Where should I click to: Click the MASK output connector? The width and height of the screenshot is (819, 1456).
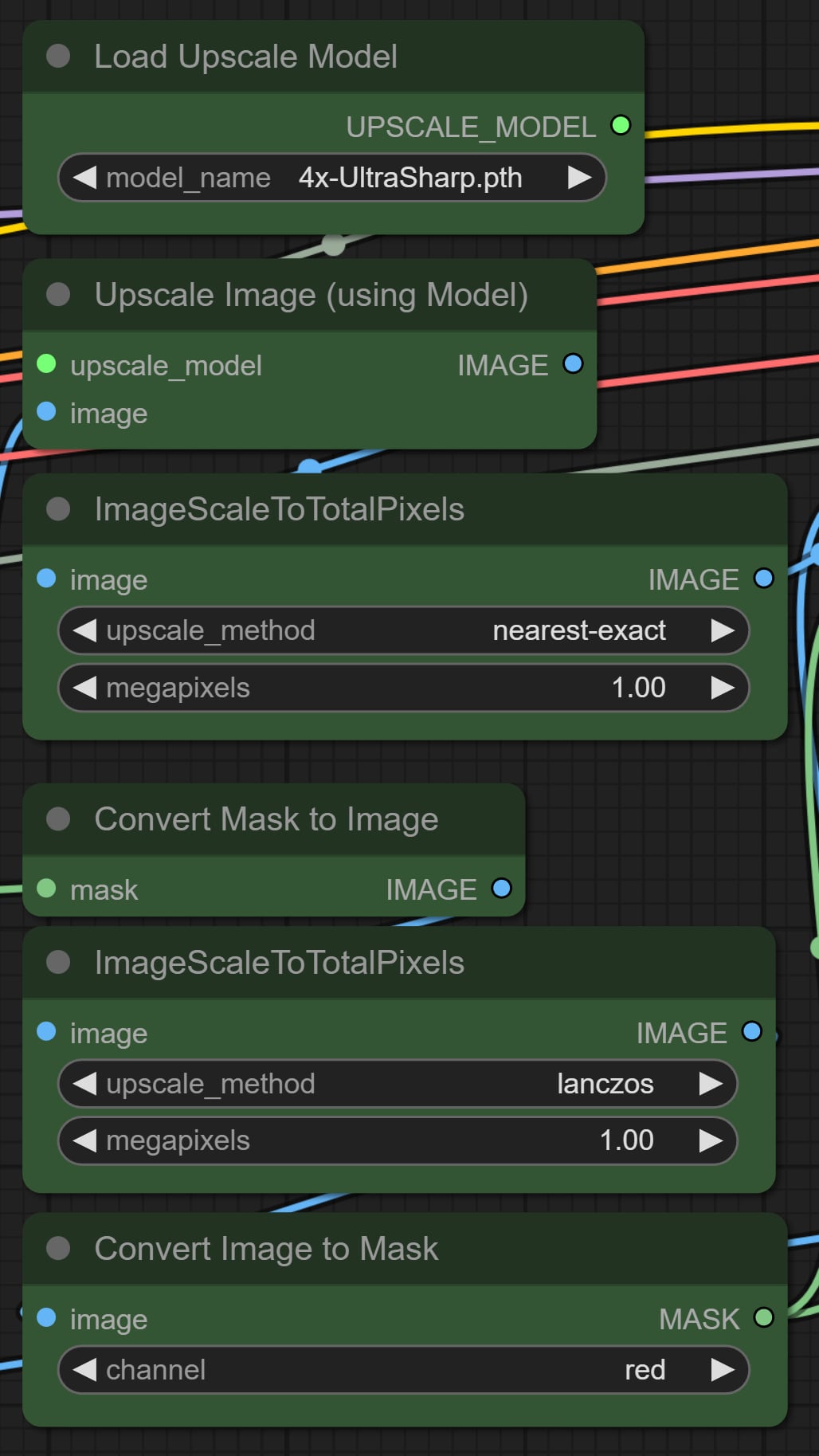click(x=764, y=1318)
